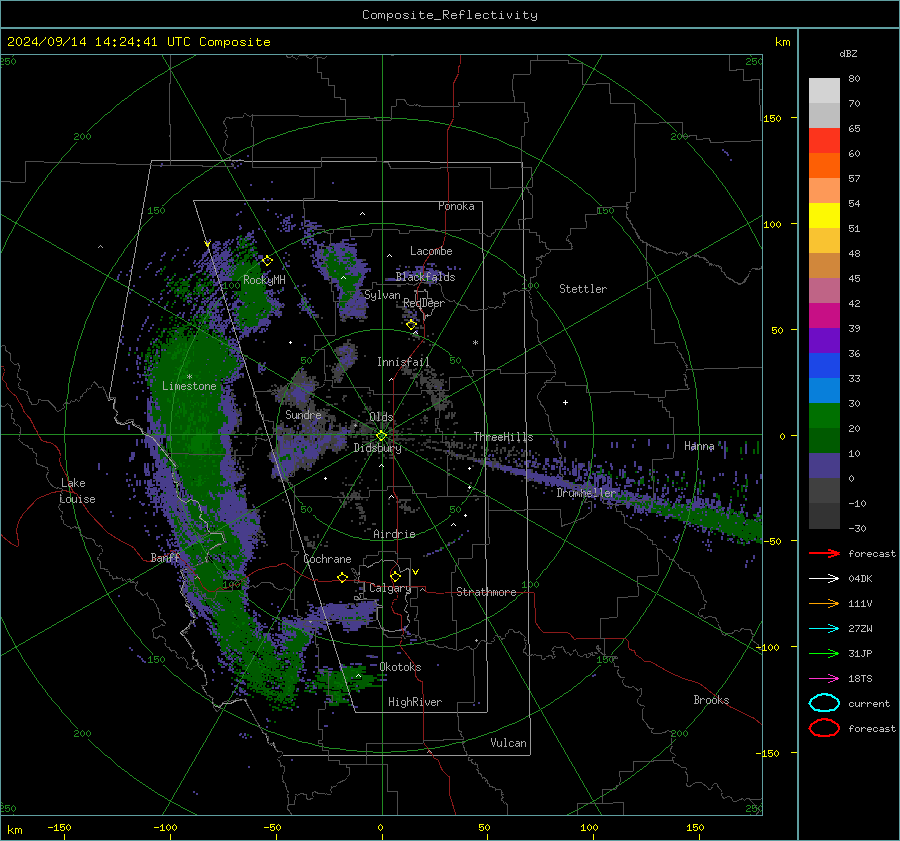Screen dimensions: 900x841
Task: Select the Okotoks town label
Action: coord(400,667)
